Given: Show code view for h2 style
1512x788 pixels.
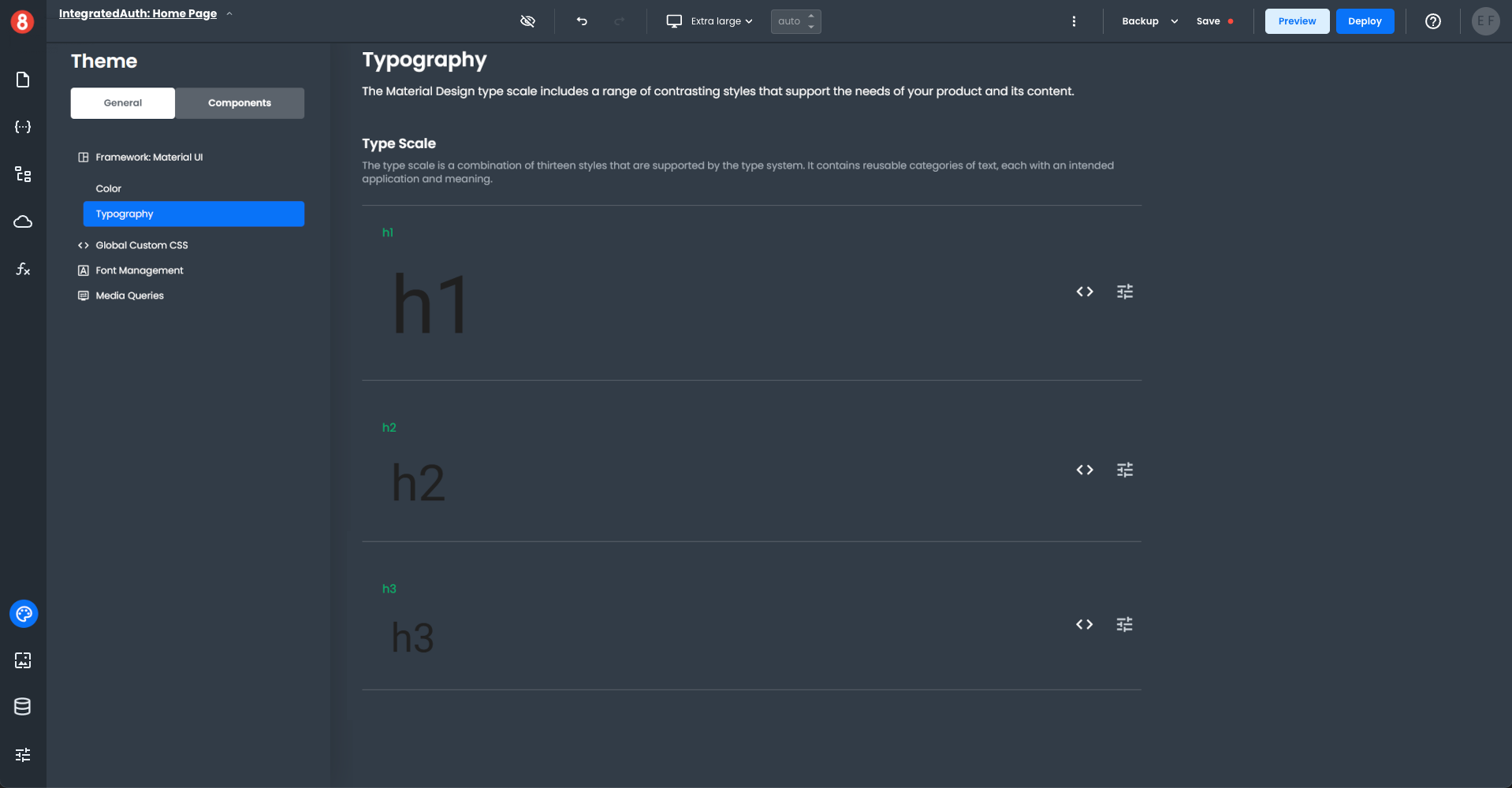Looking at the screenshot, I should coord(1084,470).
